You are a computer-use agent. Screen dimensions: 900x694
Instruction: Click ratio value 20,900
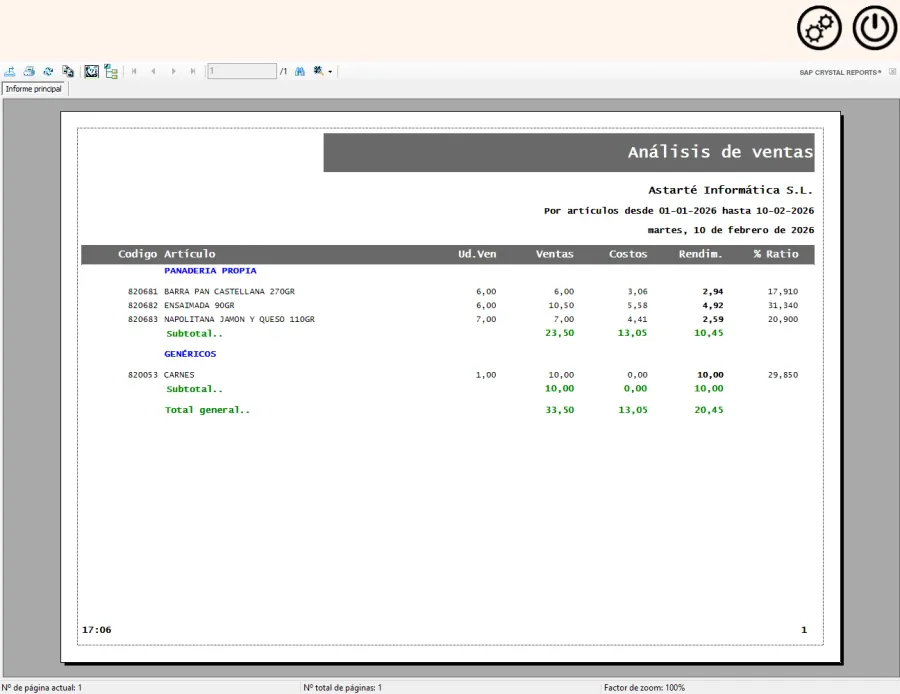click(783, 319)
